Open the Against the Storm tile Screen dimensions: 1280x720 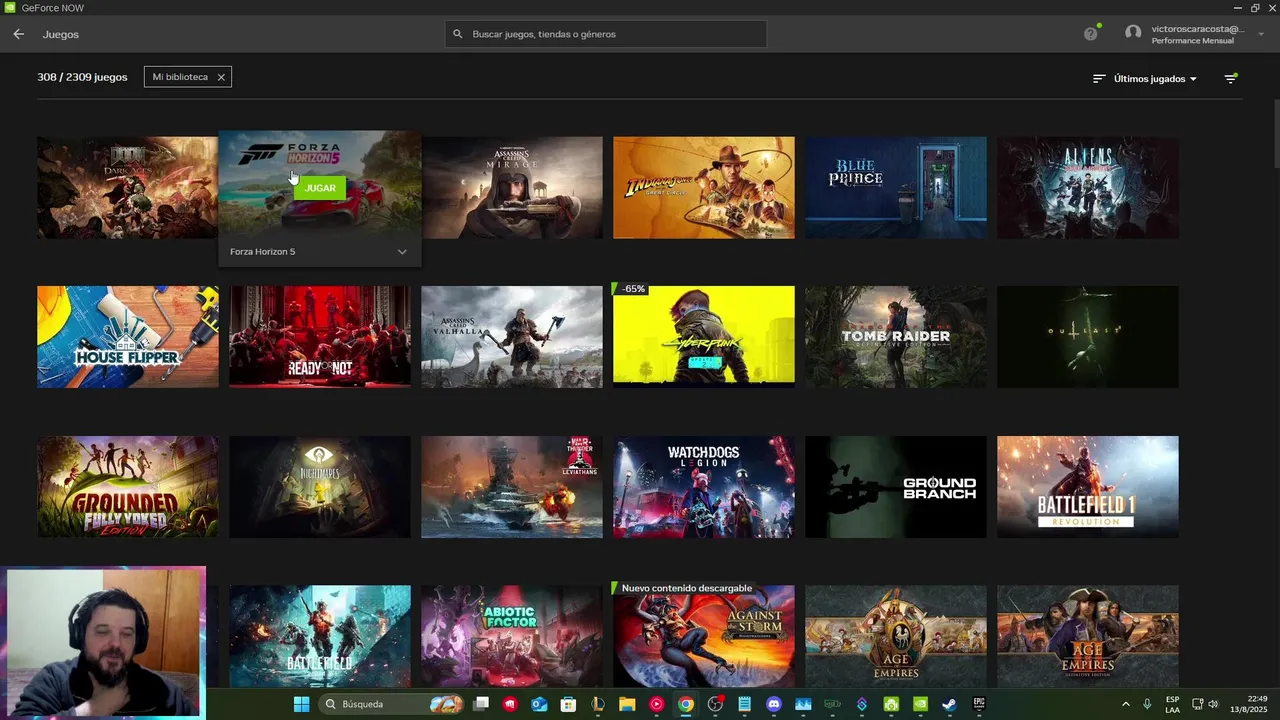pos(704,636)
